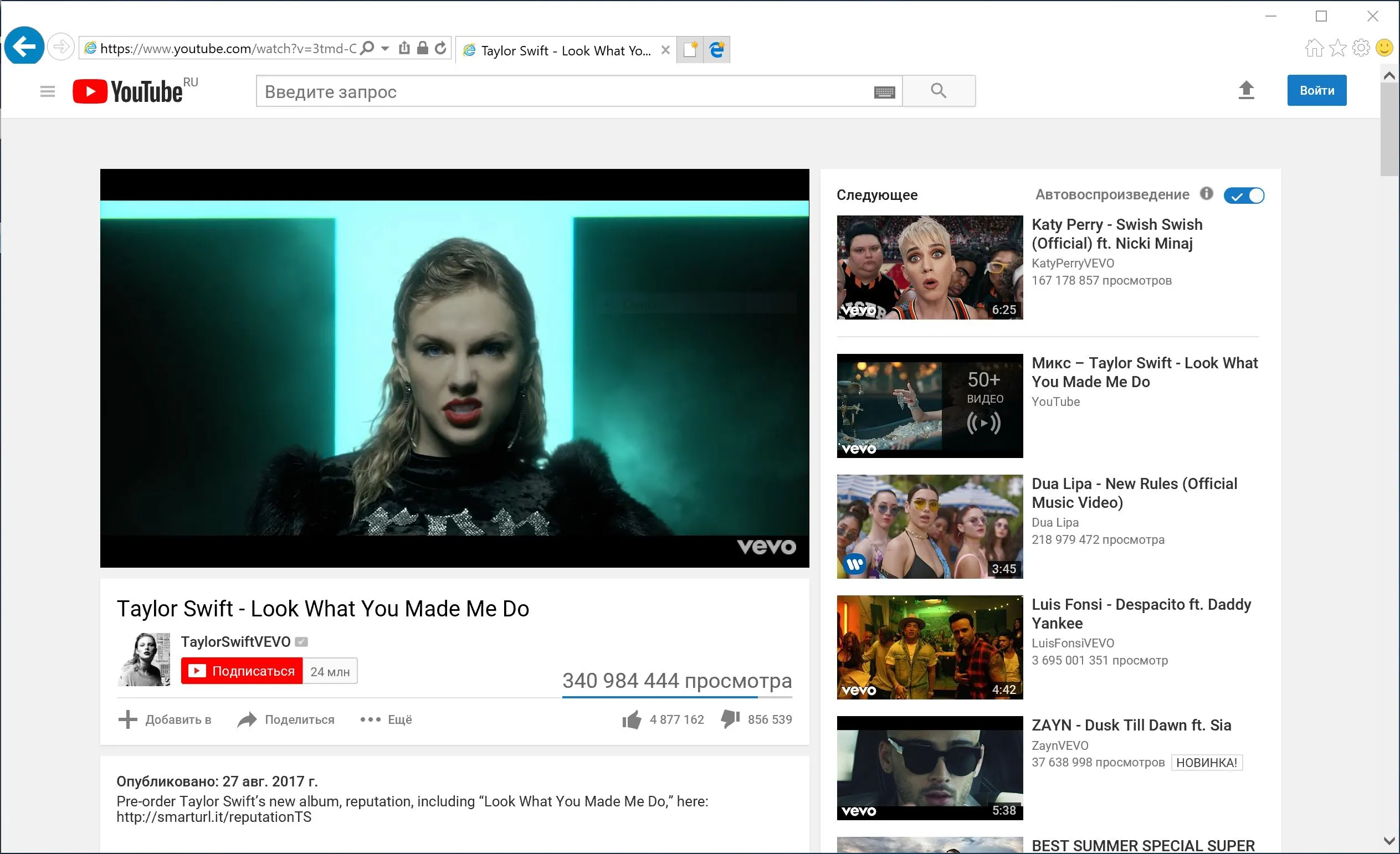Click the video title Look What You Made Me Do
This screenshot has height=854, width=1400.
323,609
